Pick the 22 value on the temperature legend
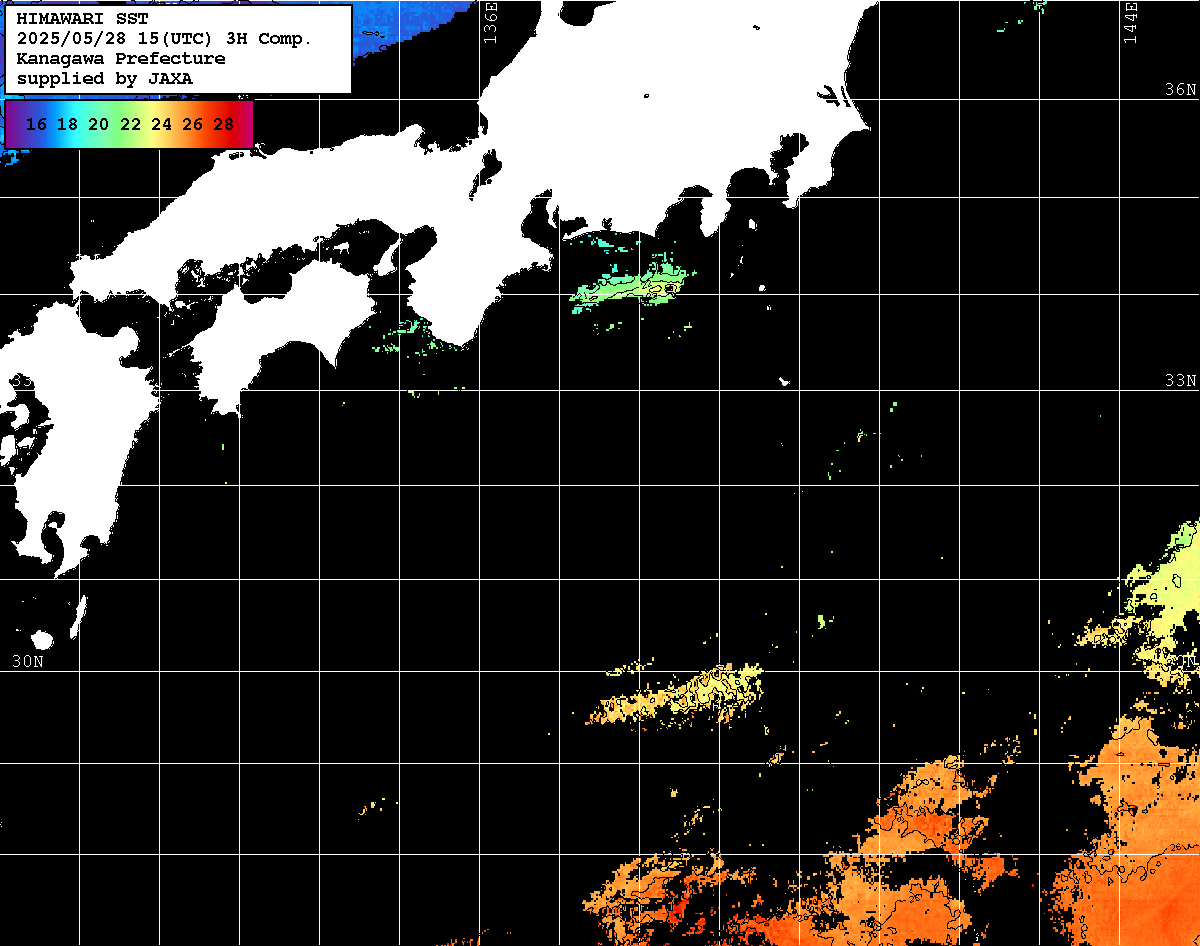Screen dimensions: 1200x946 pyautogui.click(x=130, y=124)
